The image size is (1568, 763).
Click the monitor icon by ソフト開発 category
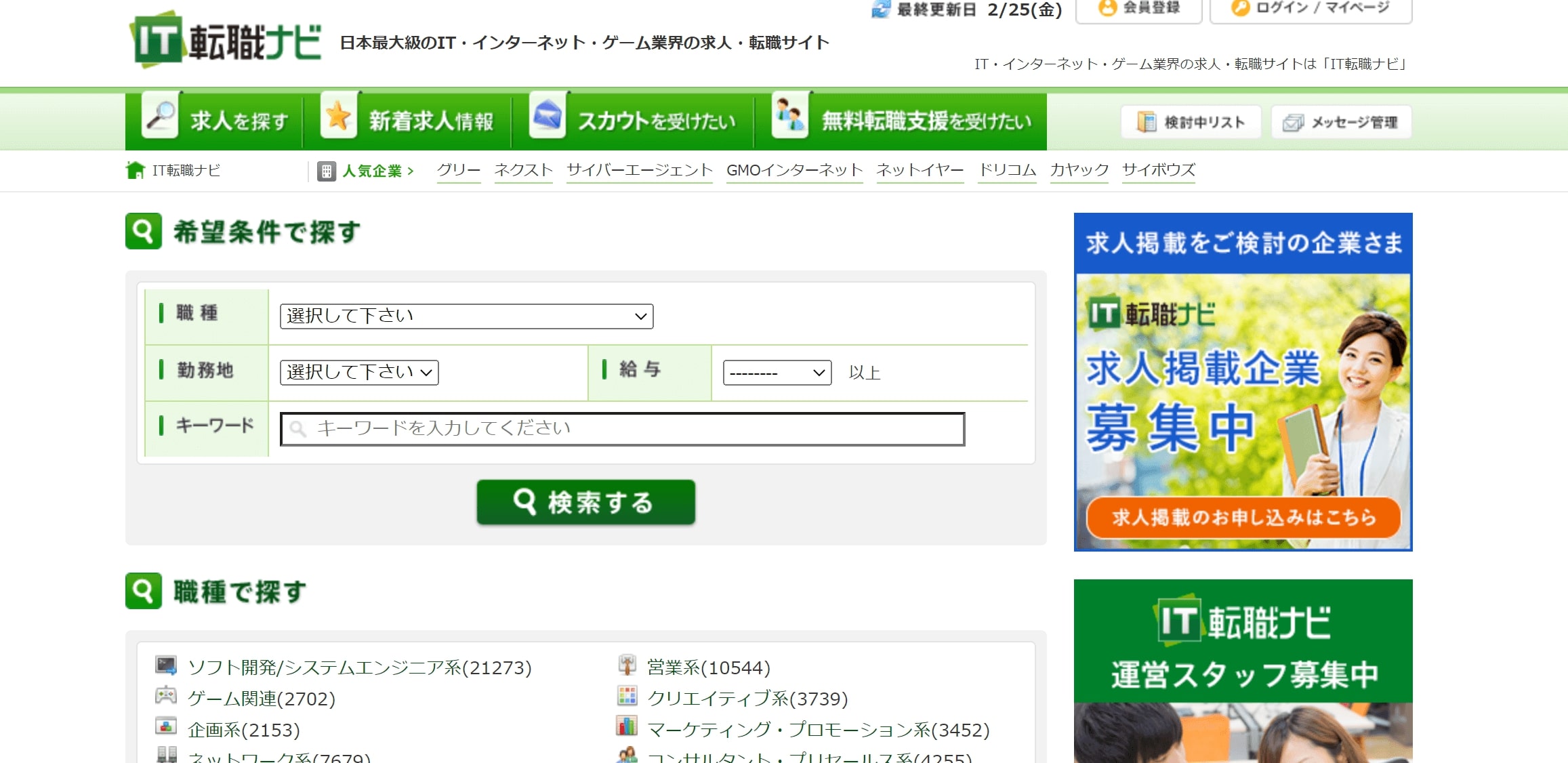pyautogui.click(x=166, y=665)
